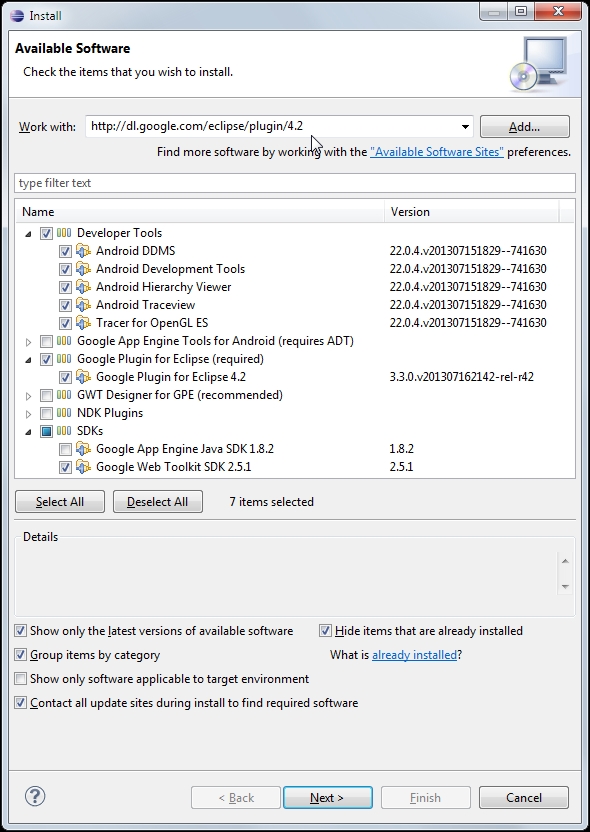The width and height of the screenshot is (590, 832).
Task: Open the Available Software Sites preferences link
Action: click(437, 152)
